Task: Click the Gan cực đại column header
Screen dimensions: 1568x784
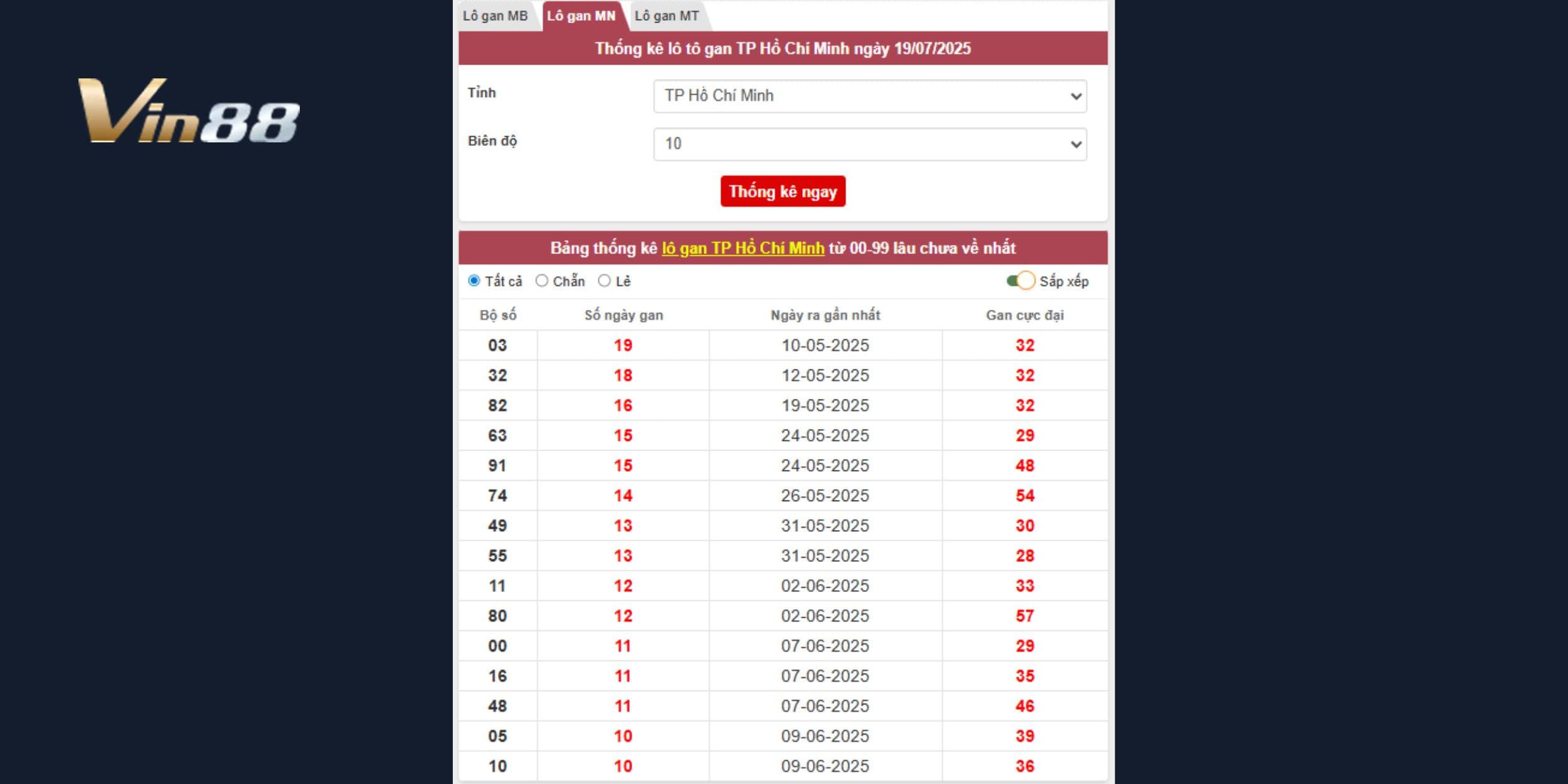Action: point(1025,315)
